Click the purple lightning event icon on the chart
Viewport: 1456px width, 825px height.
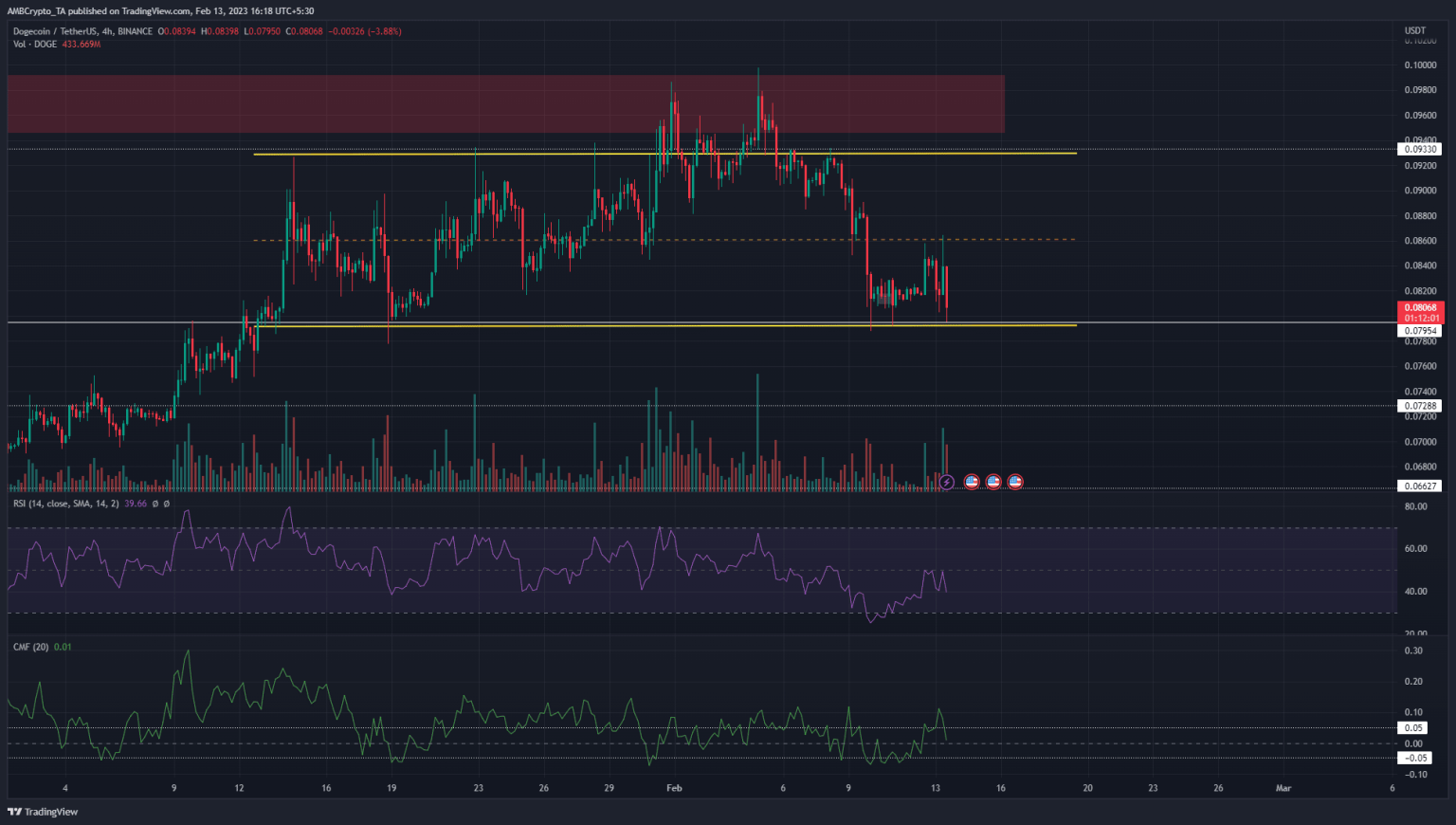pos(946,482)
